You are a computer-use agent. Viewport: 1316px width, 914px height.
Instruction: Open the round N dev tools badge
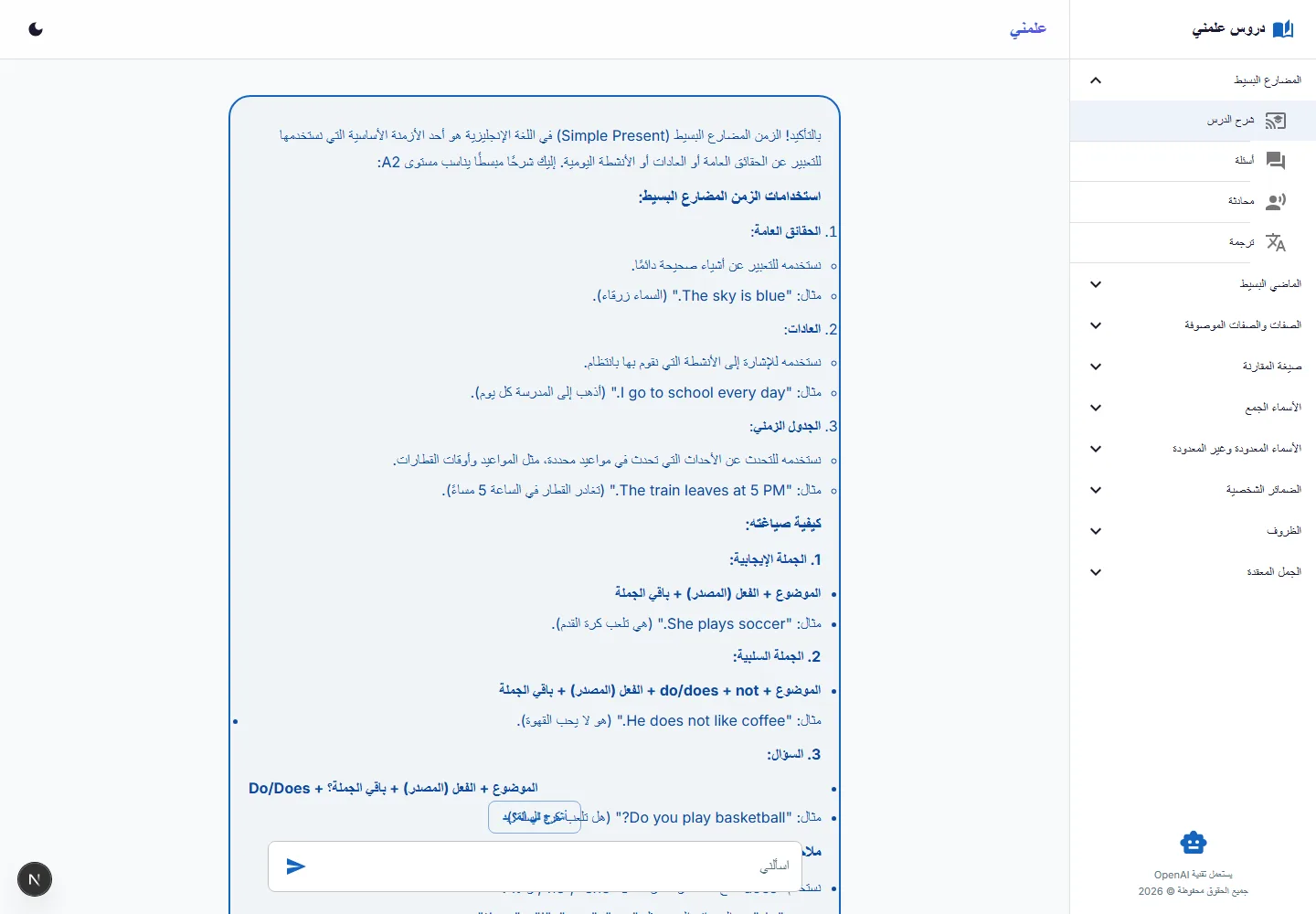tap(35, 879)
